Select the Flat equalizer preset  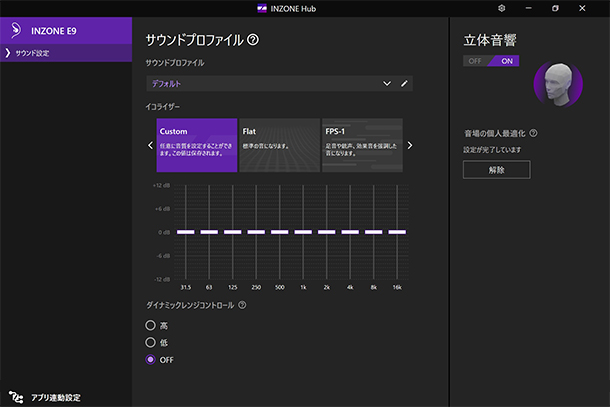pyautogui.click(x=280, y=145)
